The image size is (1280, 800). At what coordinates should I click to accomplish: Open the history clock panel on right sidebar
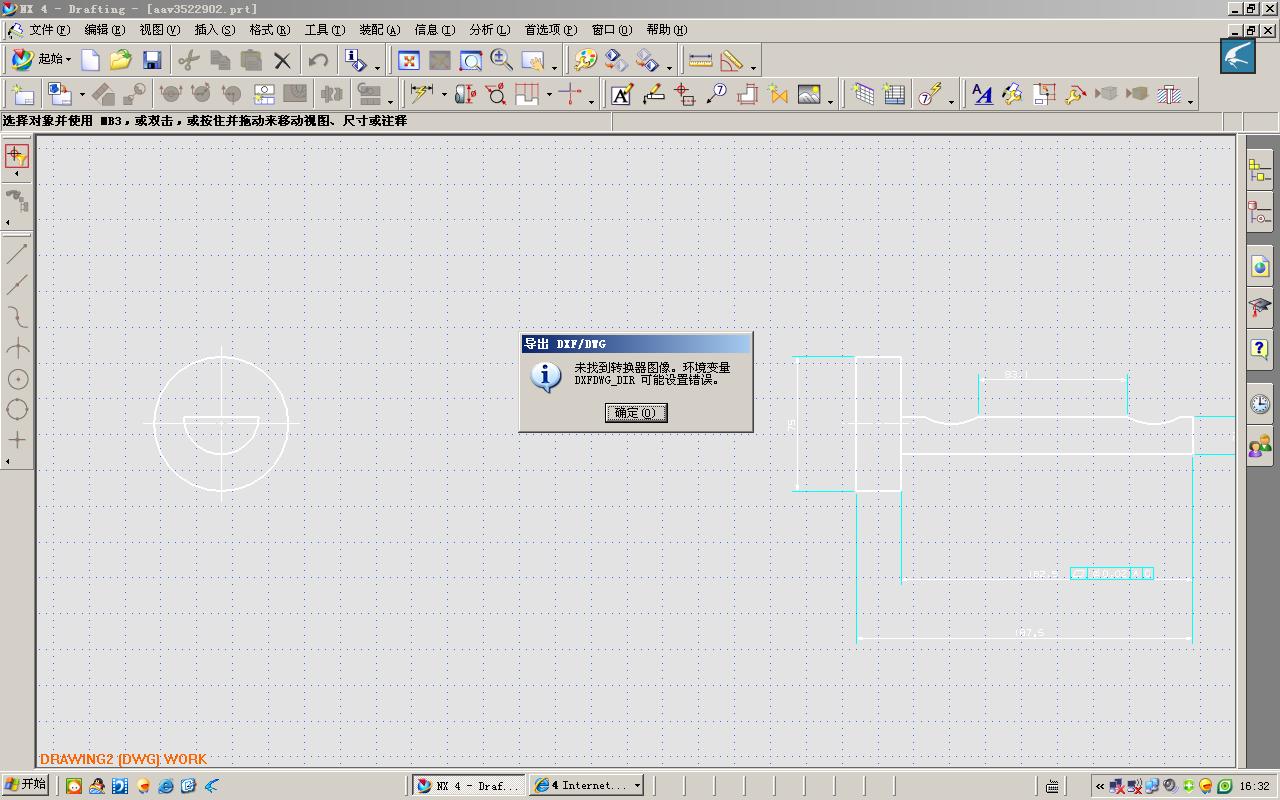1260,403
